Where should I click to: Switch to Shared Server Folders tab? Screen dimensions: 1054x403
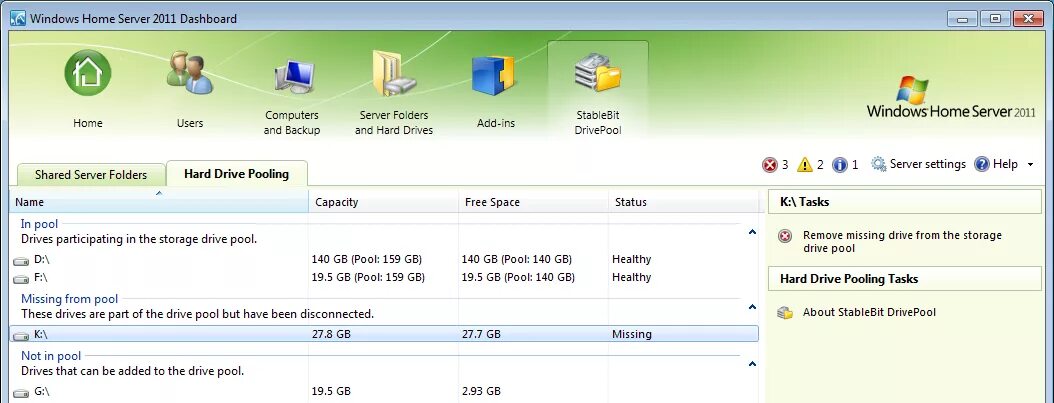[x=91, y=175]
